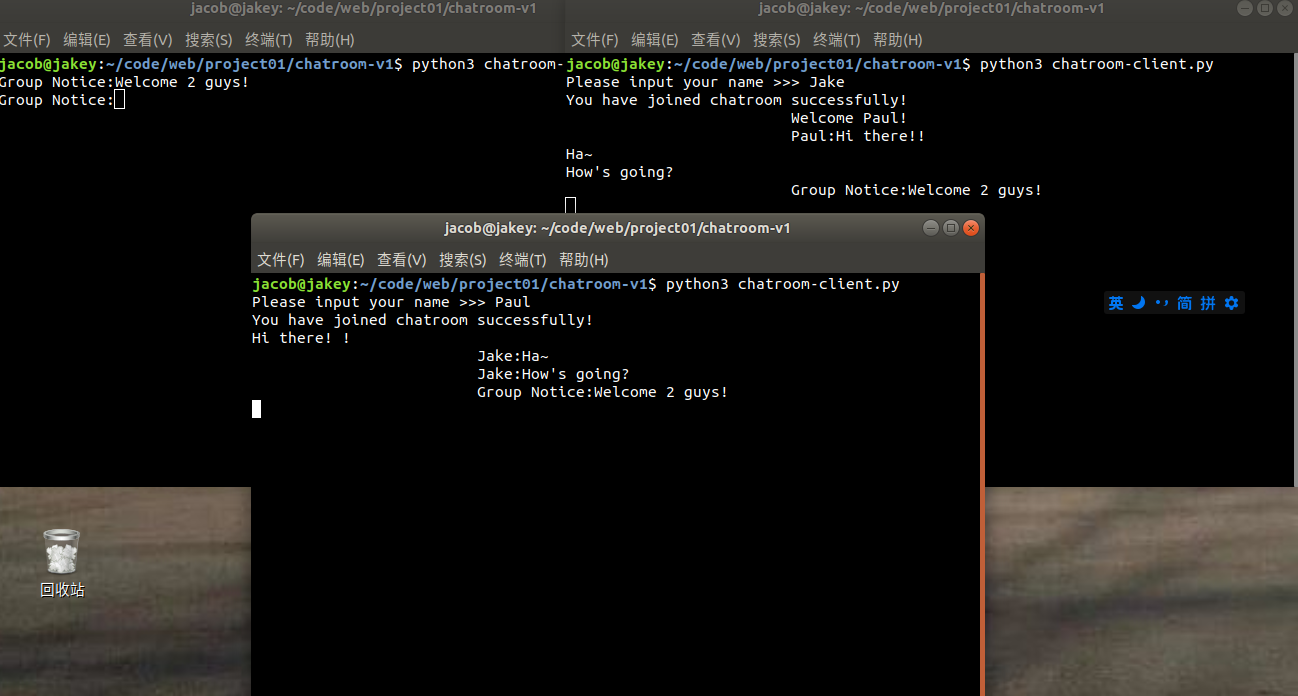
Task: Open 搜索(S) menu in the Paul terminal window
Action: click(x=463, y=260)
